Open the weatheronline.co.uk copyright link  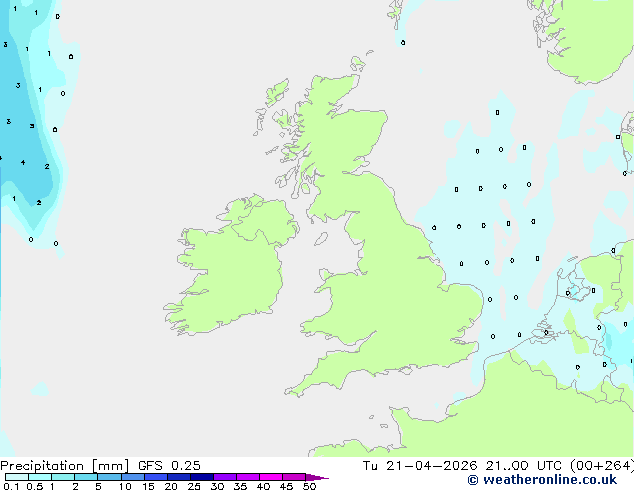pyautogui.click(x=542, y=480)
